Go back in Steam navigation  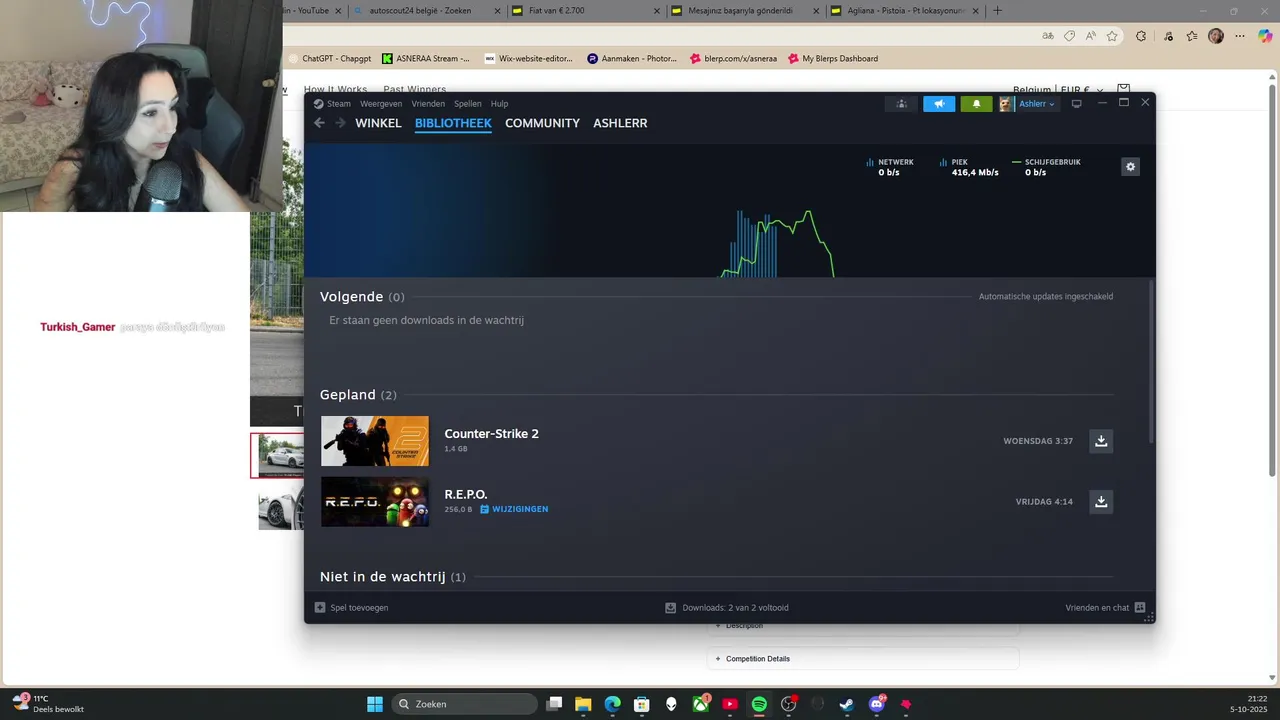[x=319, y=123]
